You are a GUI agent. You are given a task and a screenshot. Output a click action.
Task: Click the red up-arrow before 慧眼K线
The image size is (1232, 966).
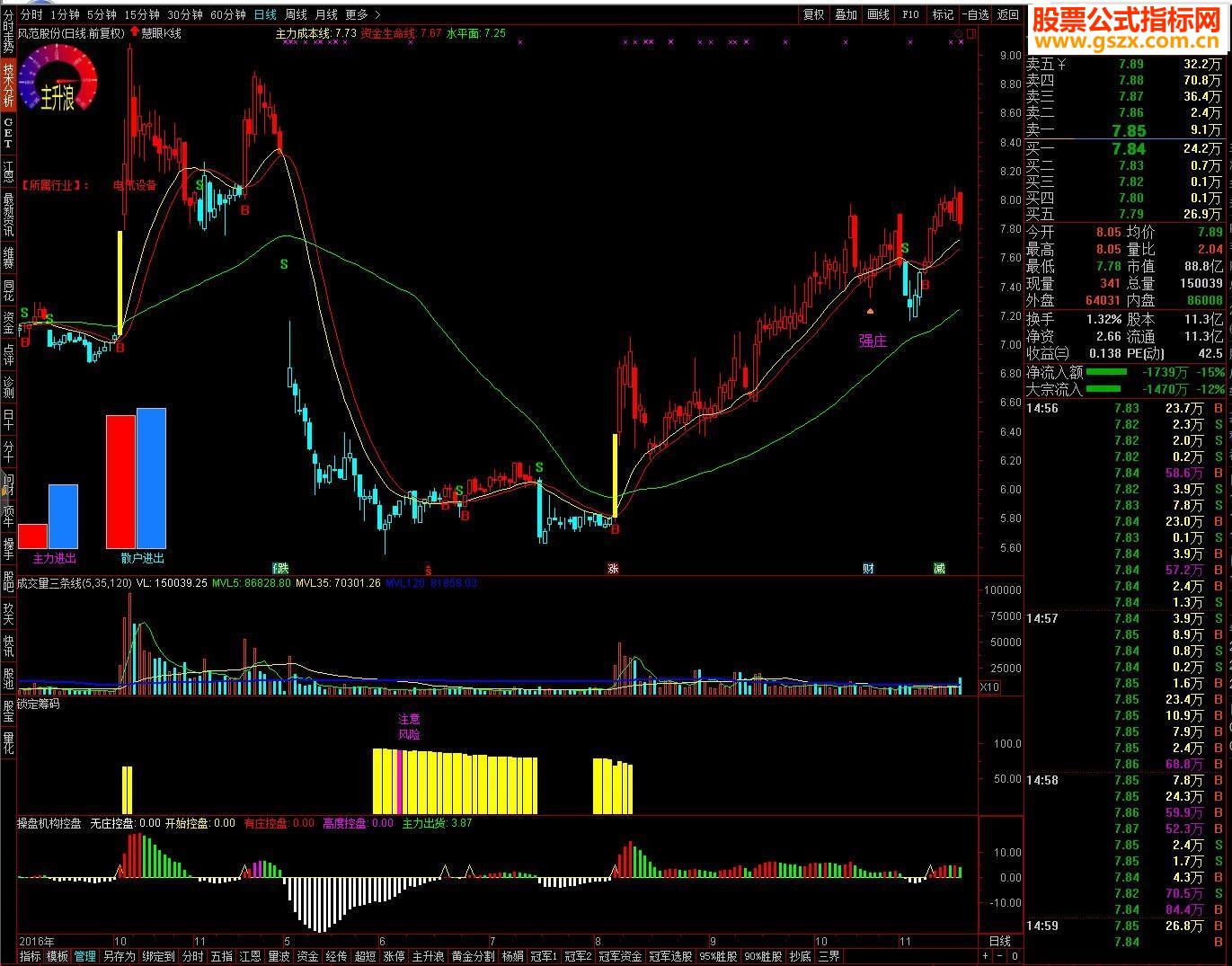tap(134, 32)
